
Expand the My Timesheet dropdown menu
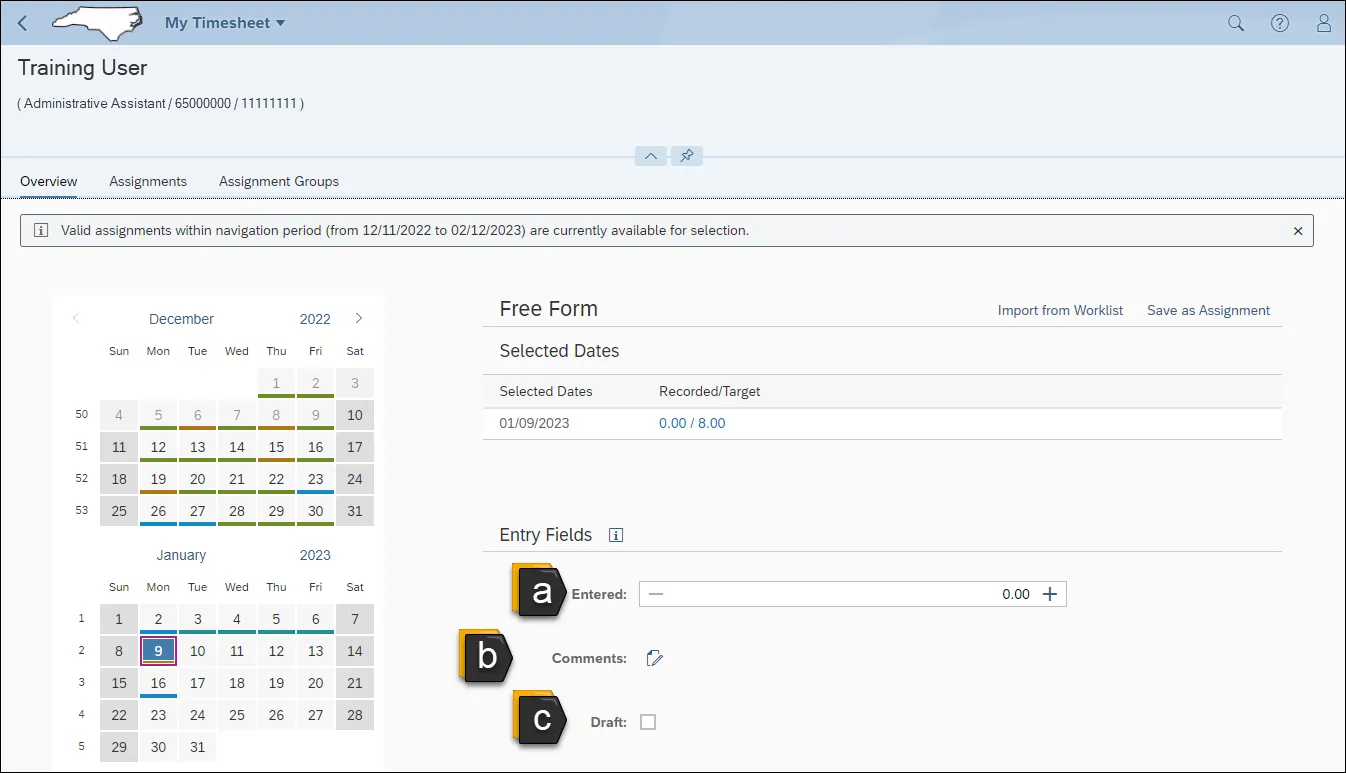[225, 23]
